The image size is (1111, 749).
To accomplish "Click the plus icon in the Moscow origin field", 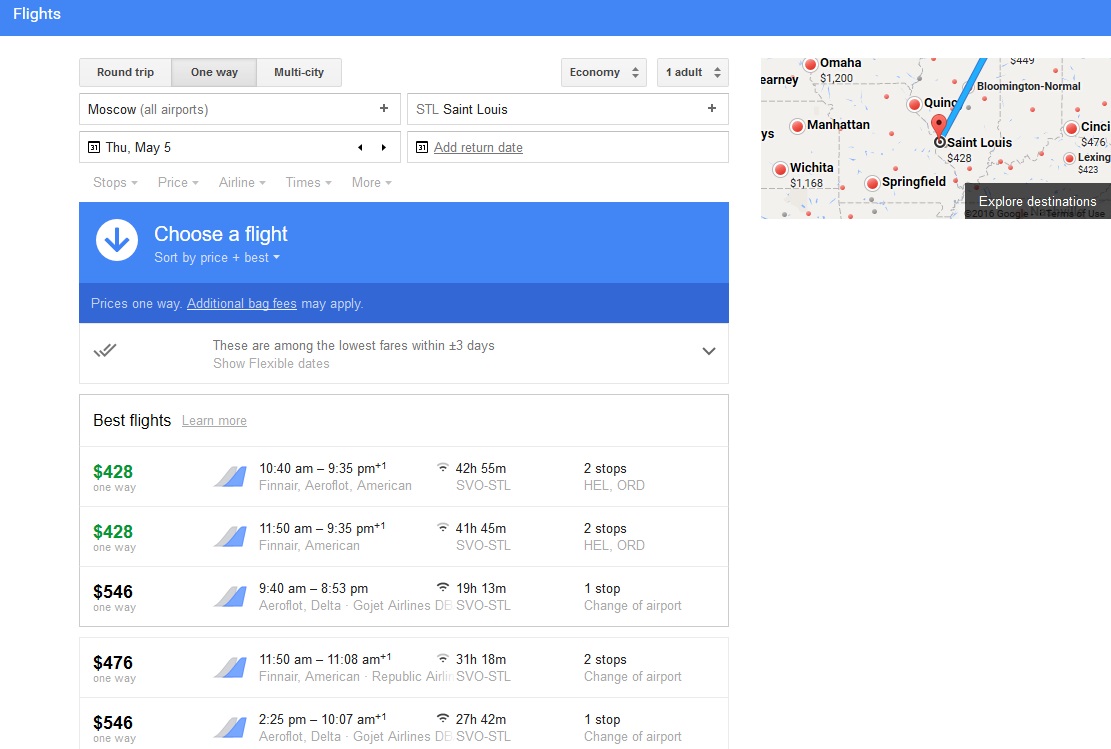I will coord(384,109).
